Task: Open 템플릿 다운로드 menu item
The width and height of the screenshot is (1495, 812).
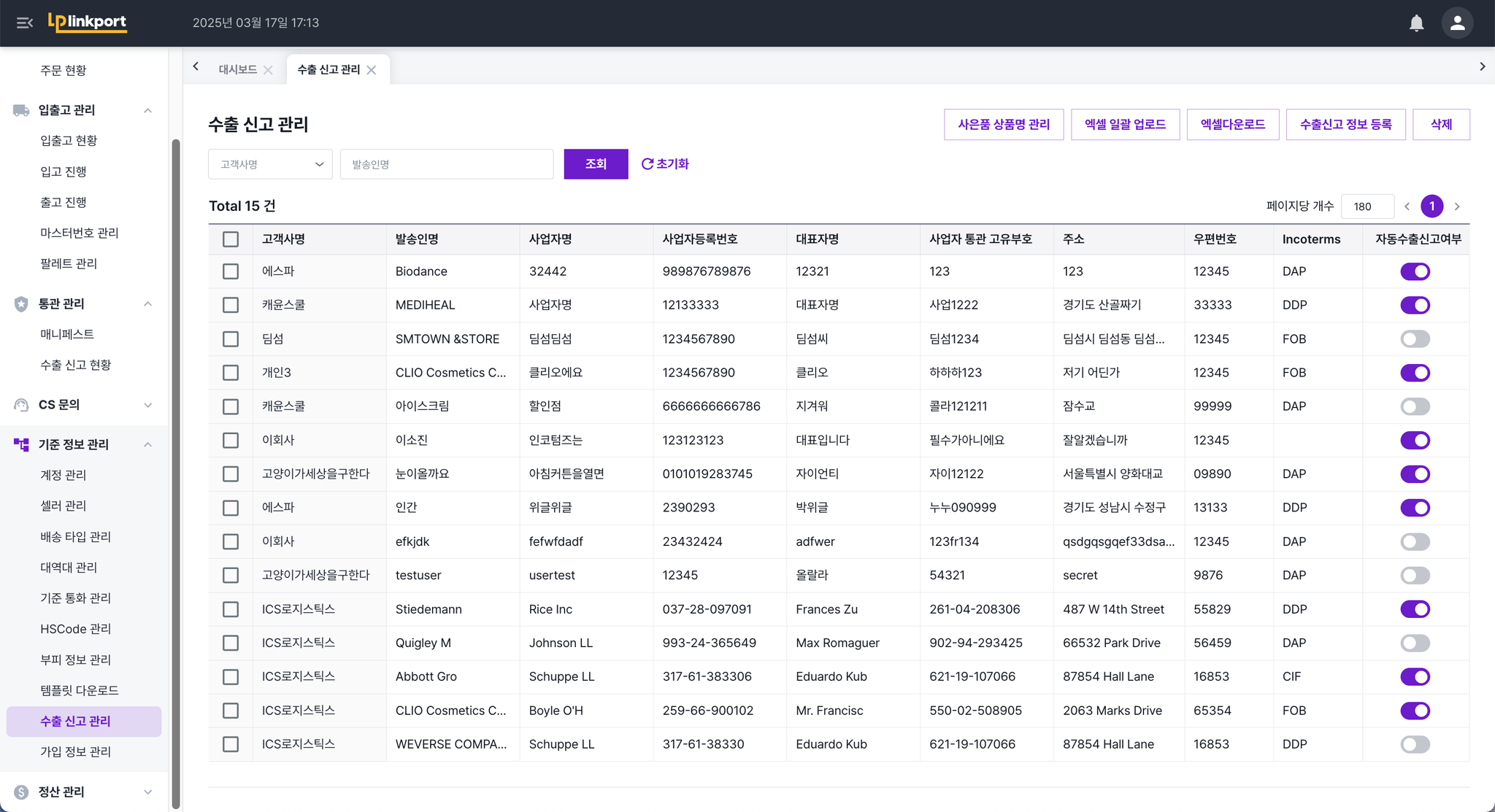Action: point(80,690)
